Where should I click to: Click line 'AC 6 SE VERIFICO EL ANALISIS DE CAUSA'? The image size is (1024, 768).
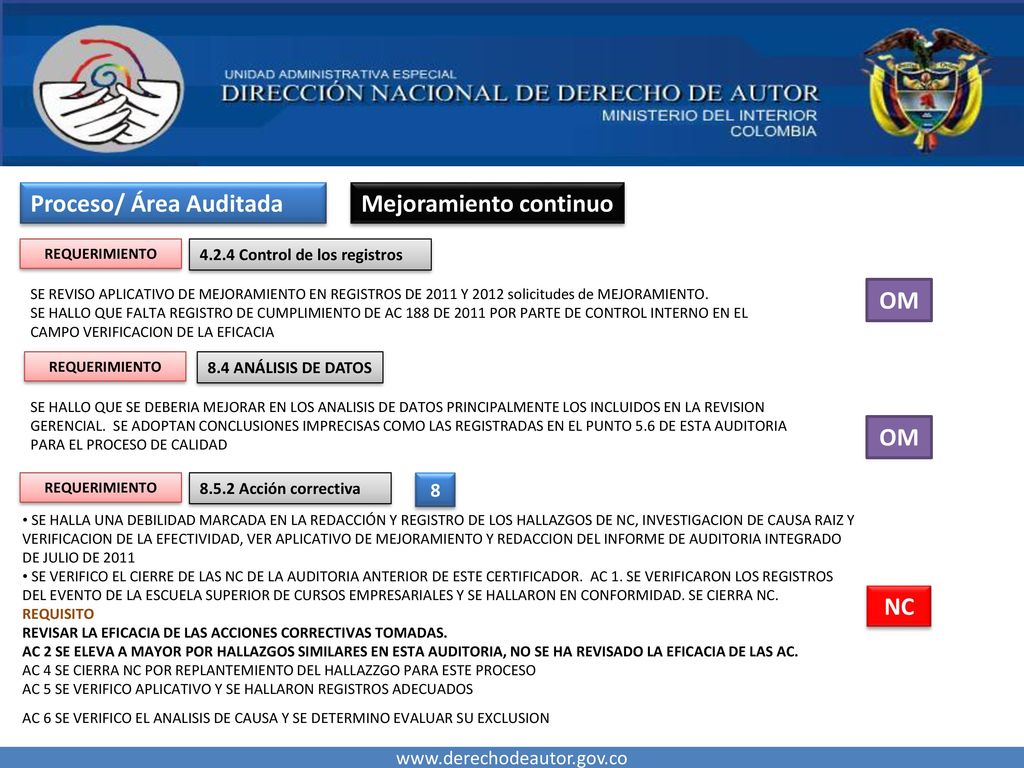(x=286, y=718)
